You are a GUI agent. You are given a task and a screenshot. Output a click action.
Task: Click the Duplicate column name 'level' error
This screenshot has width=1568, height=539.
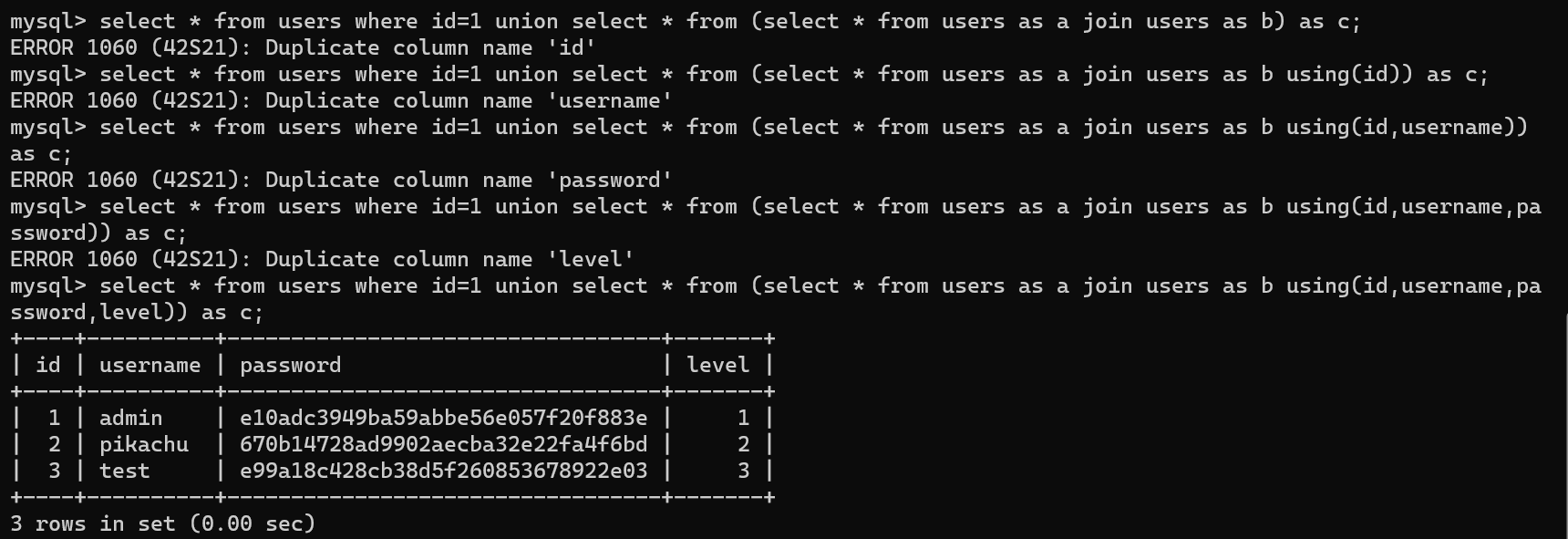point(322,259)
